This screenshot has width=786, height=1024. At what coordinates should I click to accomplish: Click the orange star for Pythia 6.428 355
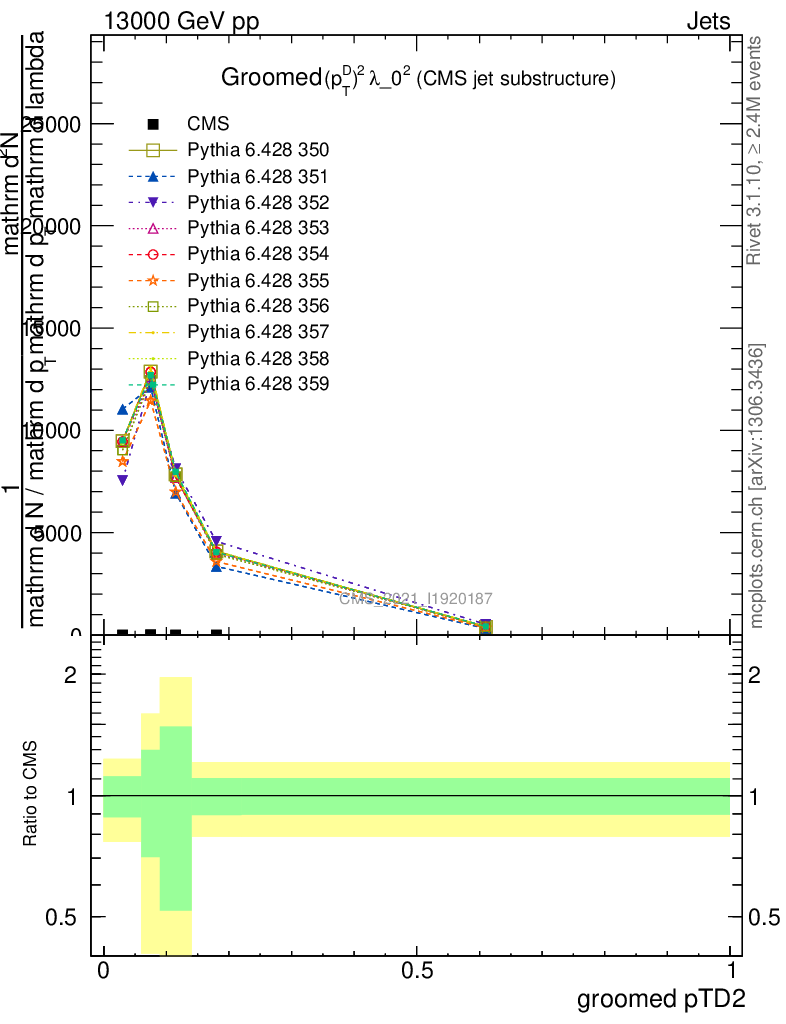pyautogui.click(x=153, y=280)
